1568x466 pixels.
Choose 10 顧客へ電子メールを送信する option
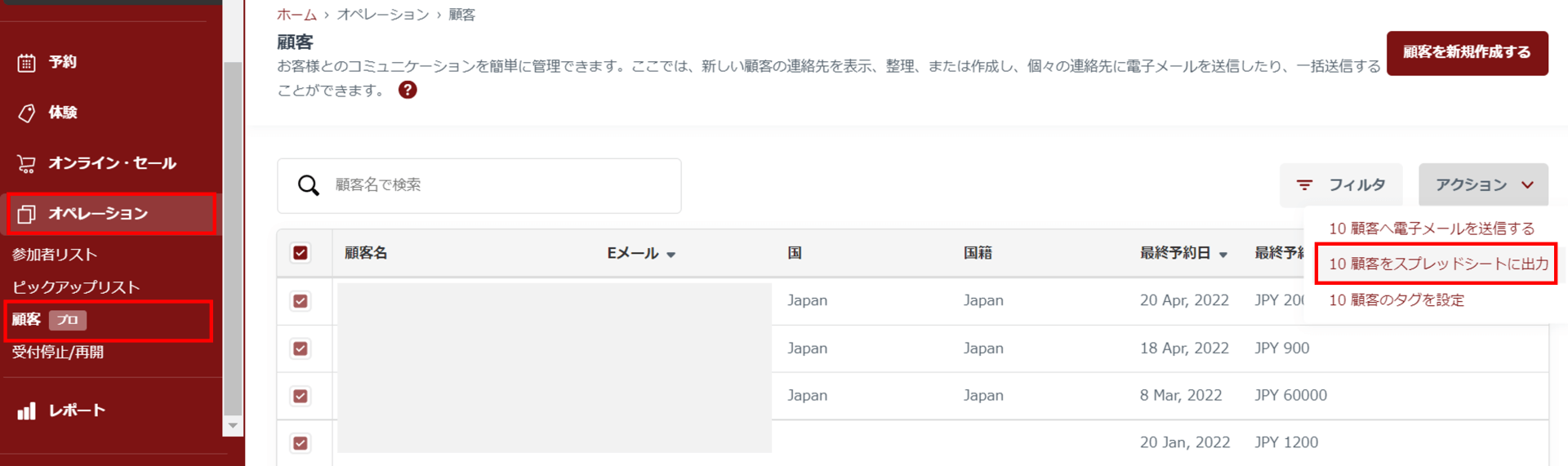coord(1431,229)
